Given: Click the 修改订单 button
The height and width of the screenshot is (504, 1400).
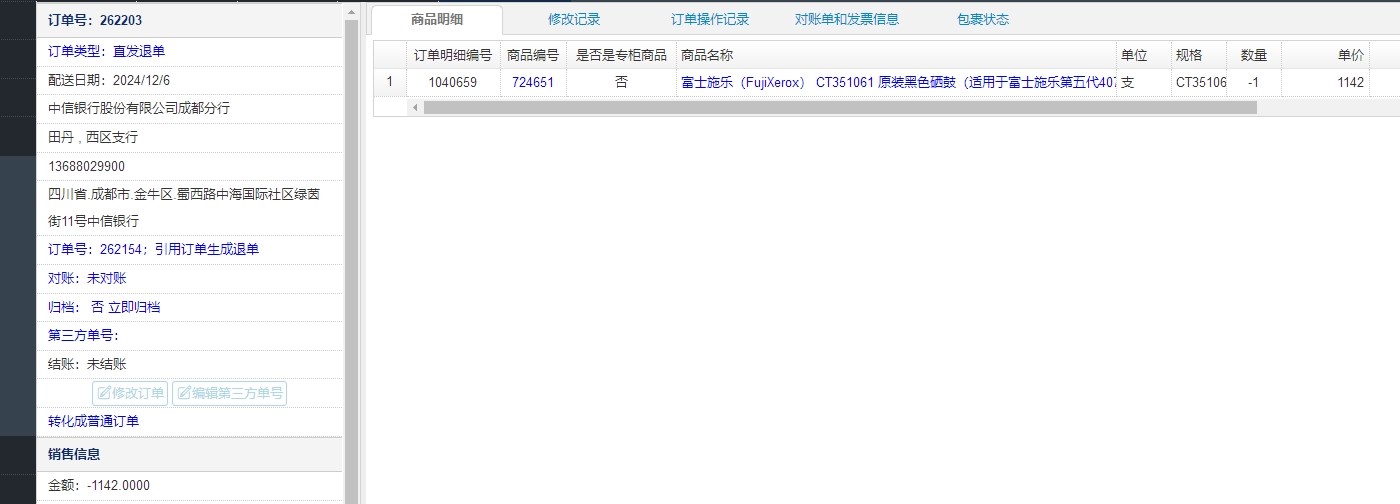Looking at the screenshot, I should pyautogui.click(x=130, y=393).
